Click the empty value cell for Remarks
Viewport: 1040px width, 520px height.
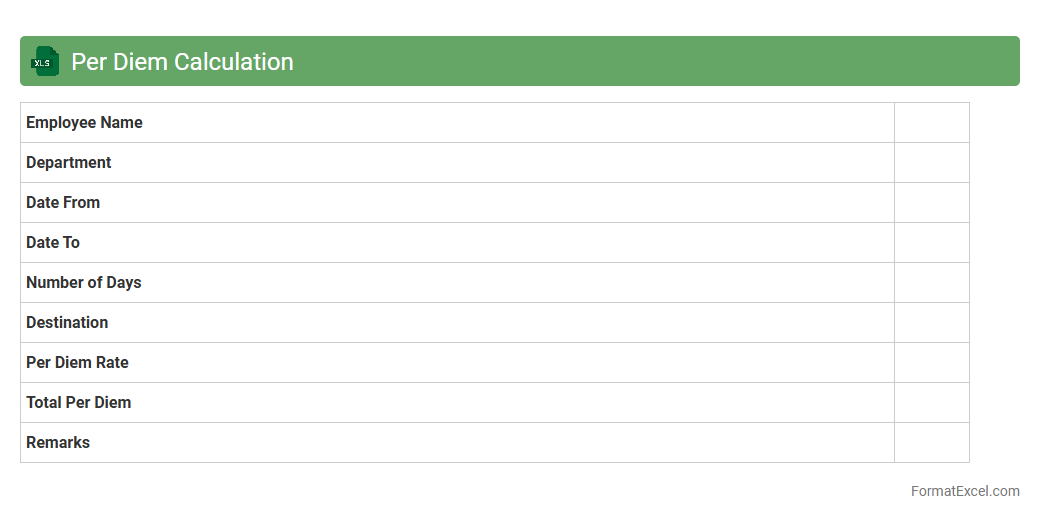[931, 443]
